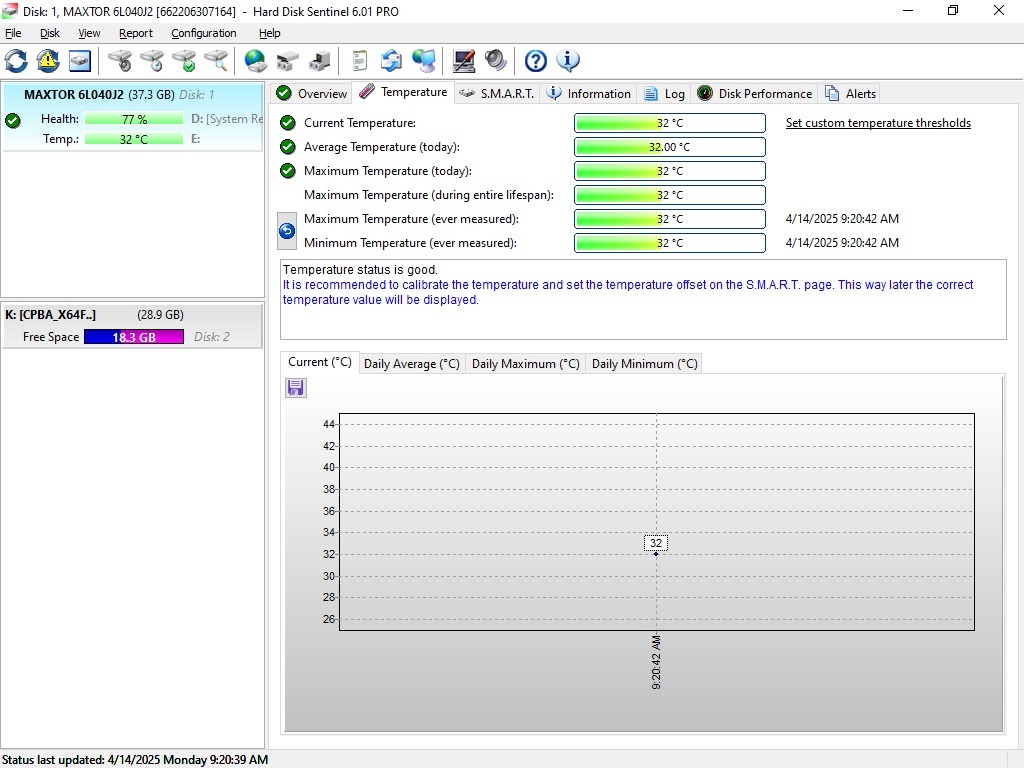Click the blue calibration recommendation text

coord(628,292)
